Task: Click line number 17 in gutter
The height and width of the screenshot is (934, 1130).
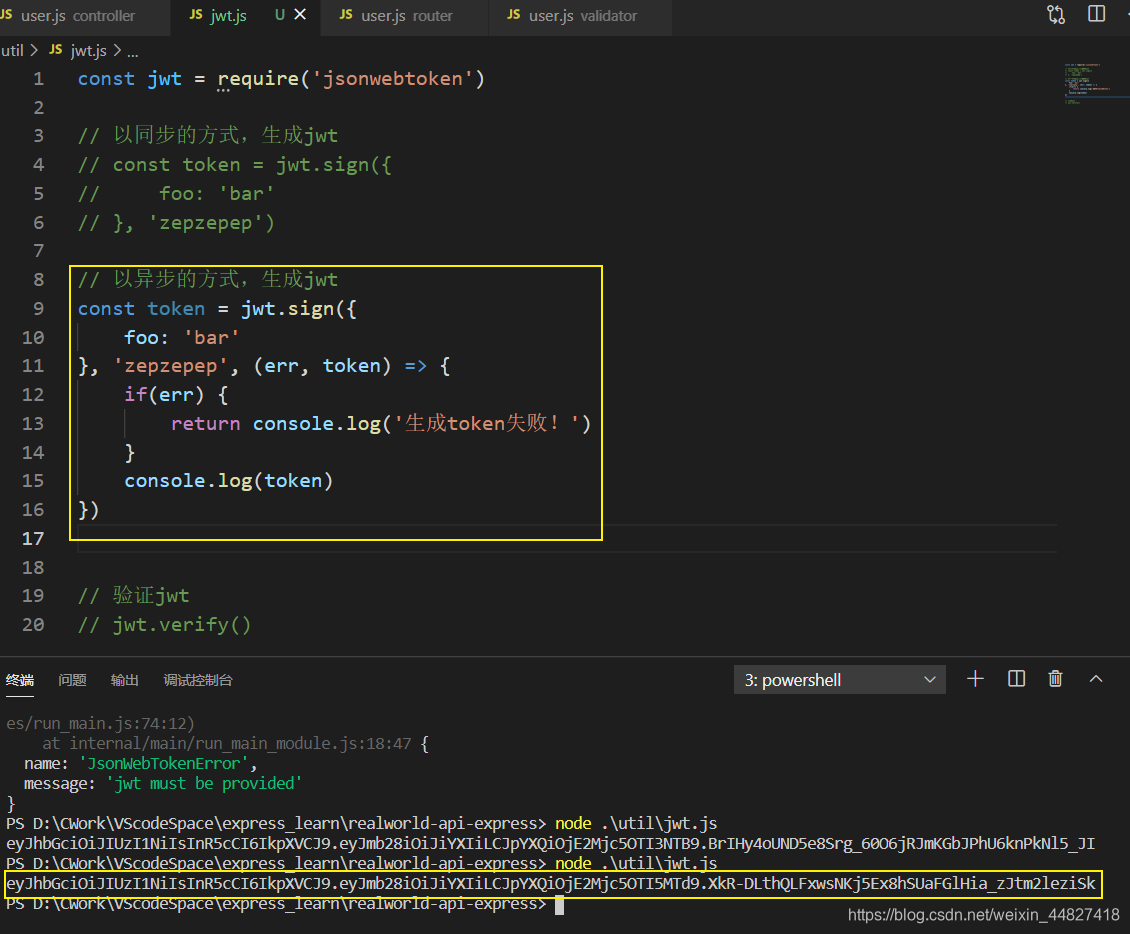Action: (x=33, y=538)
